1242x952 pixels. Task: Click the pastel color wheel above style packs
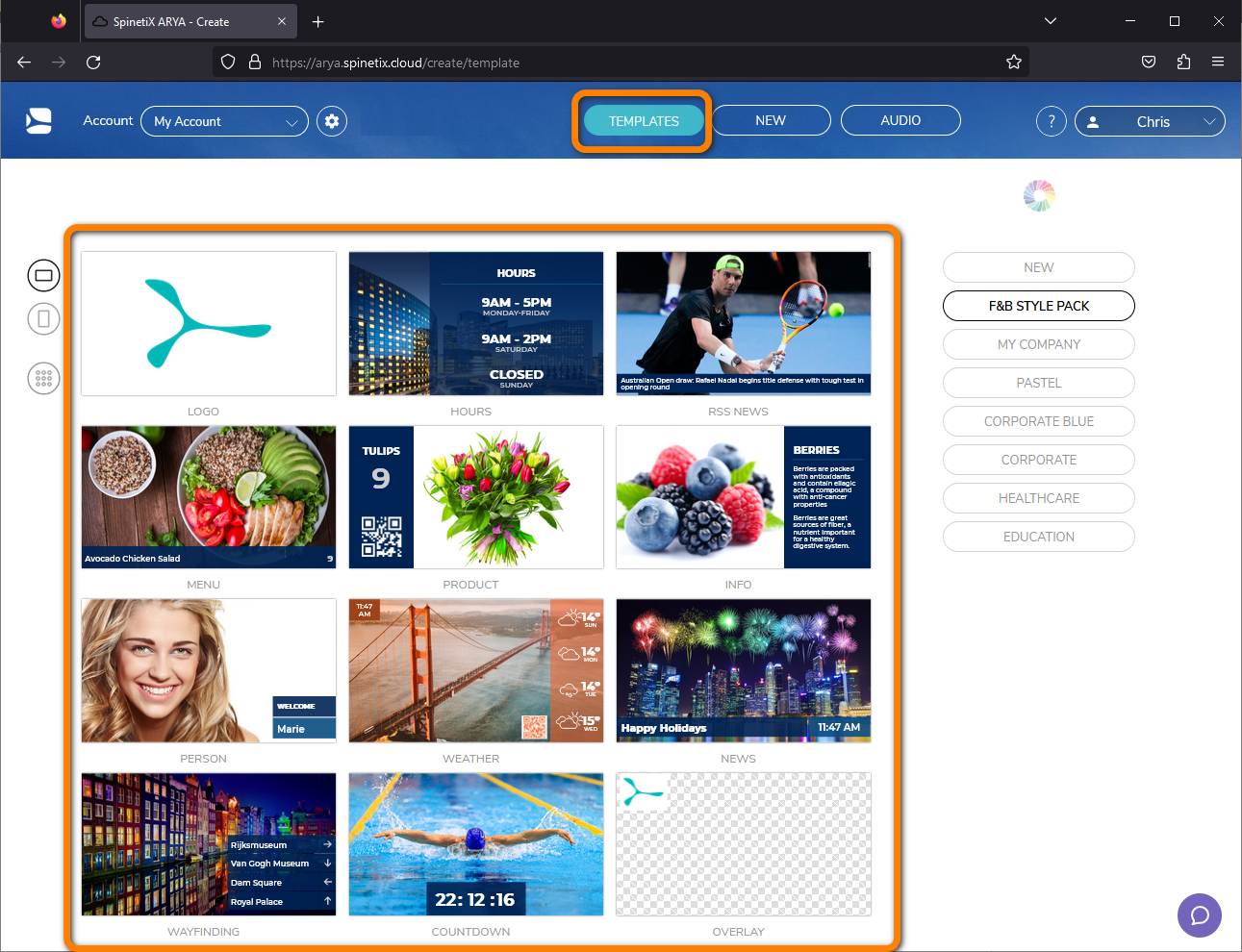point(1039,194)
